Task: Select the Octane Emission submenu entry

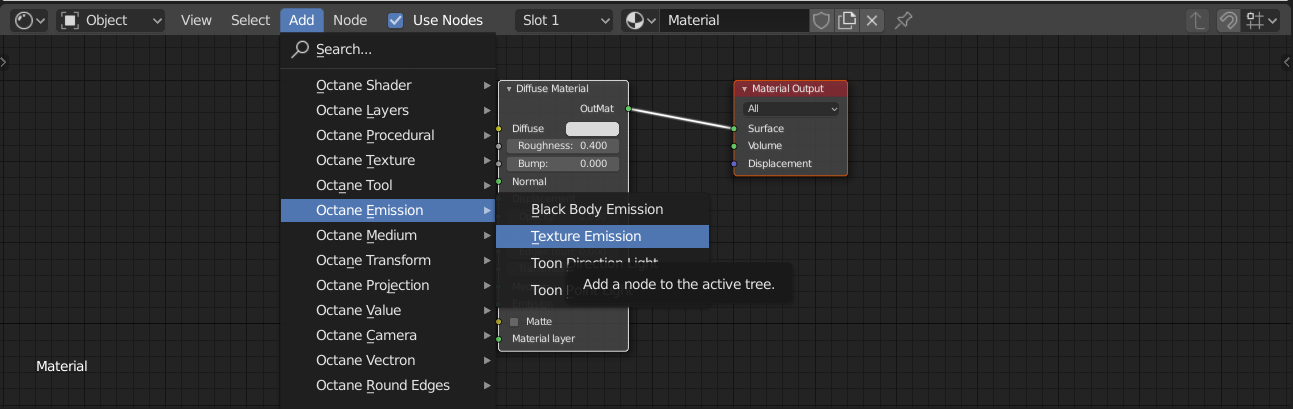Action: click(388, 210)
